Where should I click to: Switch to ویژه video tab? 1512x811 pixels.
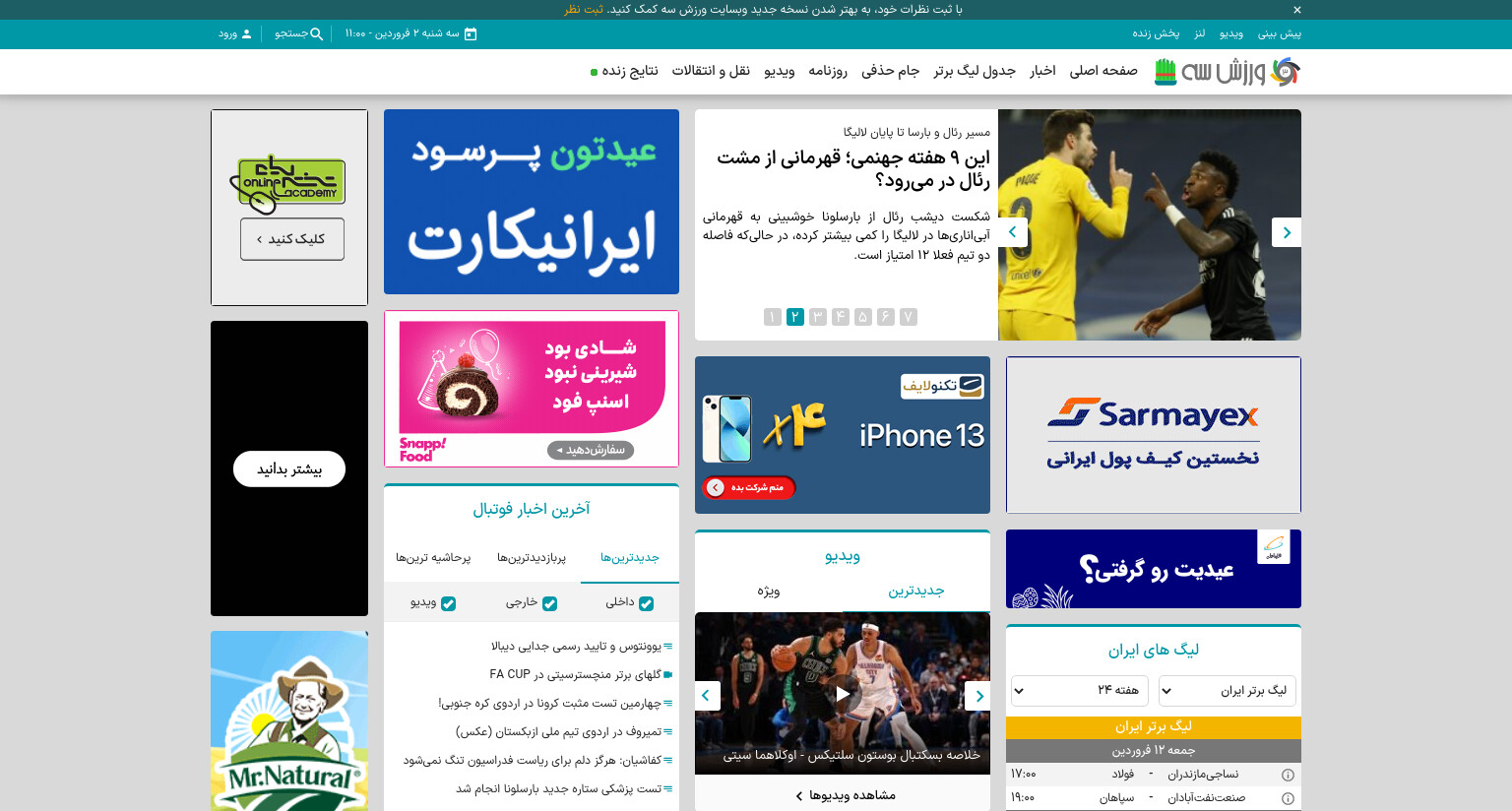pos(769,591)
